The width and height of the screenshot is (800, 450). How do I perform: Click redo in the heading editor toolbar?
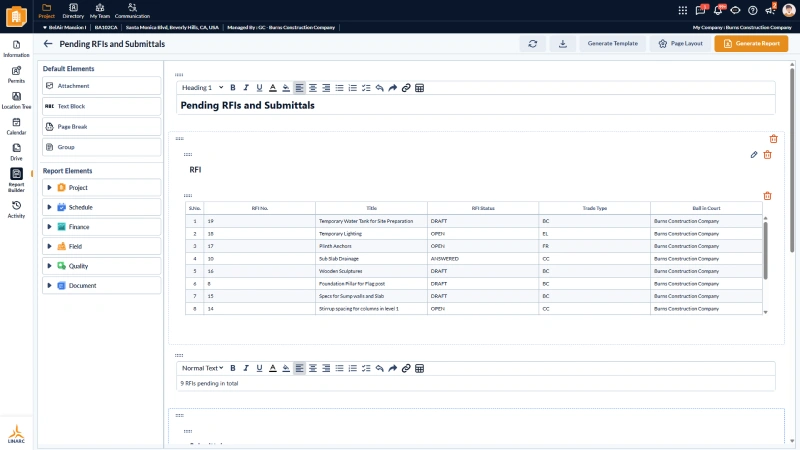392,88
